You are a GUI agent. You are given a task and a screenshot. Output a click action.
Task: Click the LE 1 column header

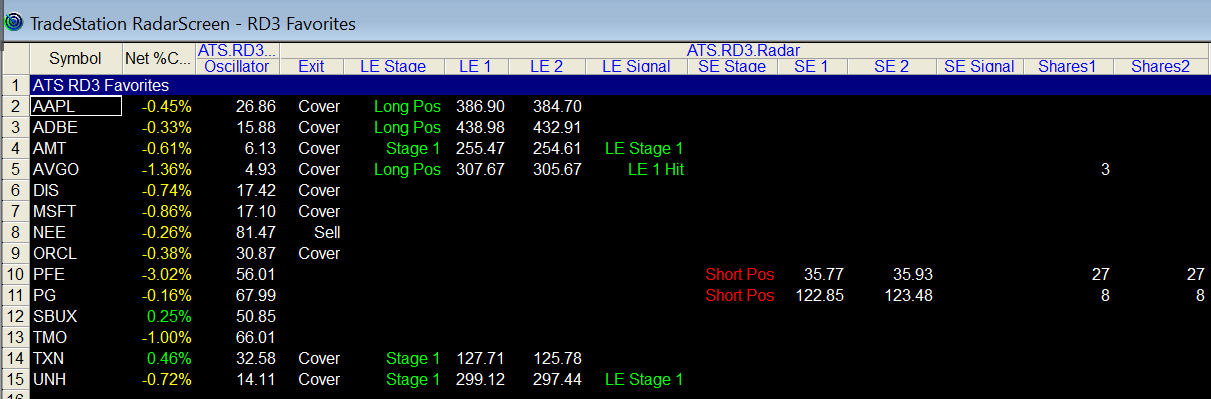475,67
